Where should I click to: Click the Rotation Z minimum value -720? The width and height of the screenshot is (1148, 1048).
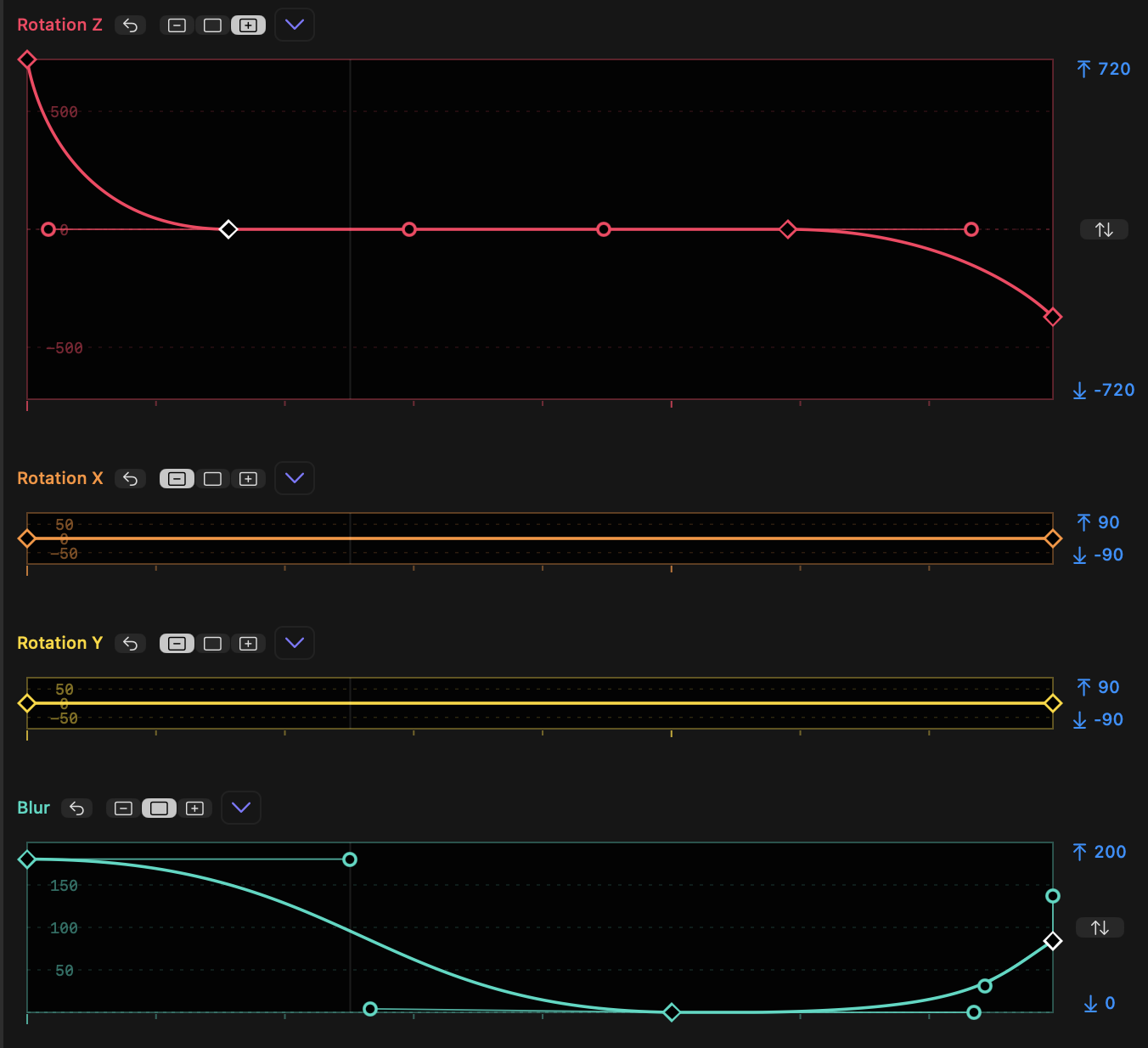click(1113, 390)
